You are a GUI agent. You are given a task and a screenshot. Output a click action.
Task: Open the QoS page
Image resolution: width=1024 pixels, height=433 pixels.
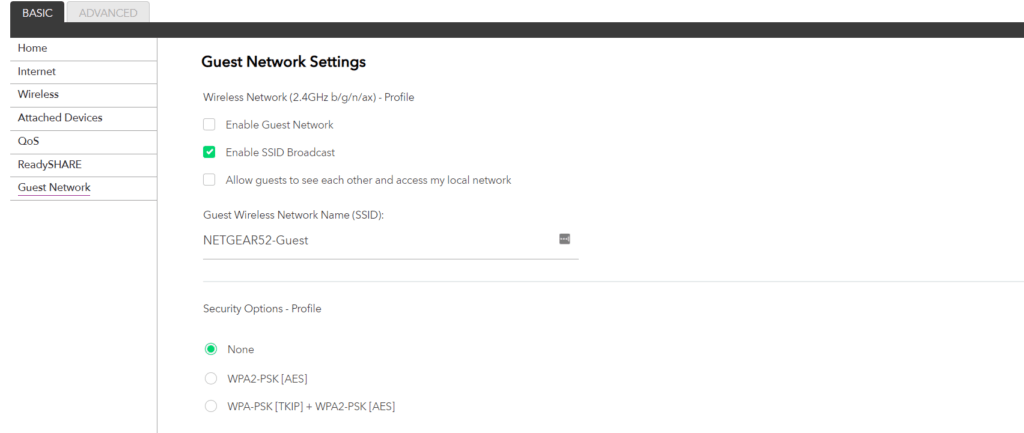[29, 141]
